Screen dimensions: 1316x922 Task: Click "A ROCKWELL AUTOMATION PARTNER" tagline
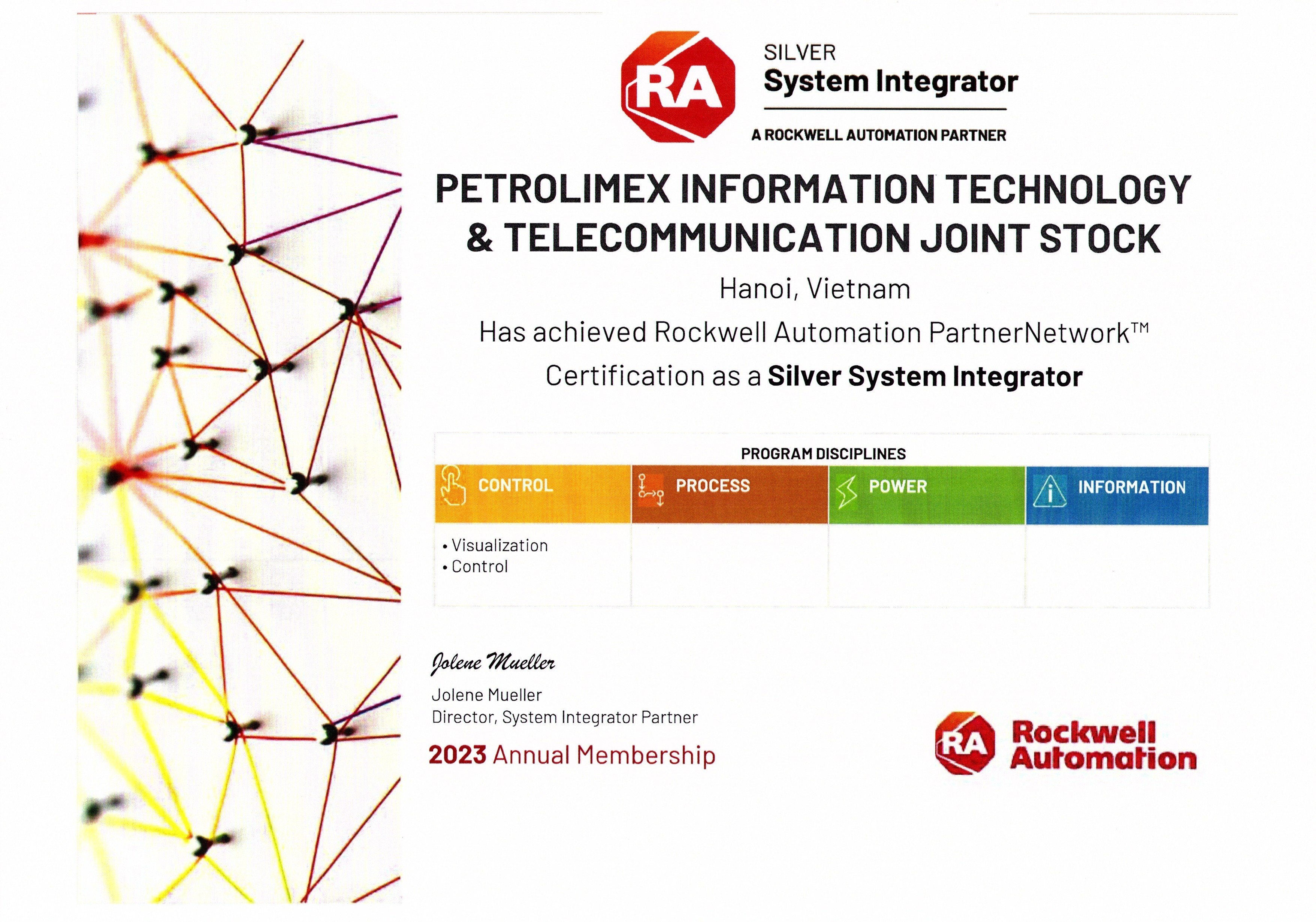(x=879, y=135)
